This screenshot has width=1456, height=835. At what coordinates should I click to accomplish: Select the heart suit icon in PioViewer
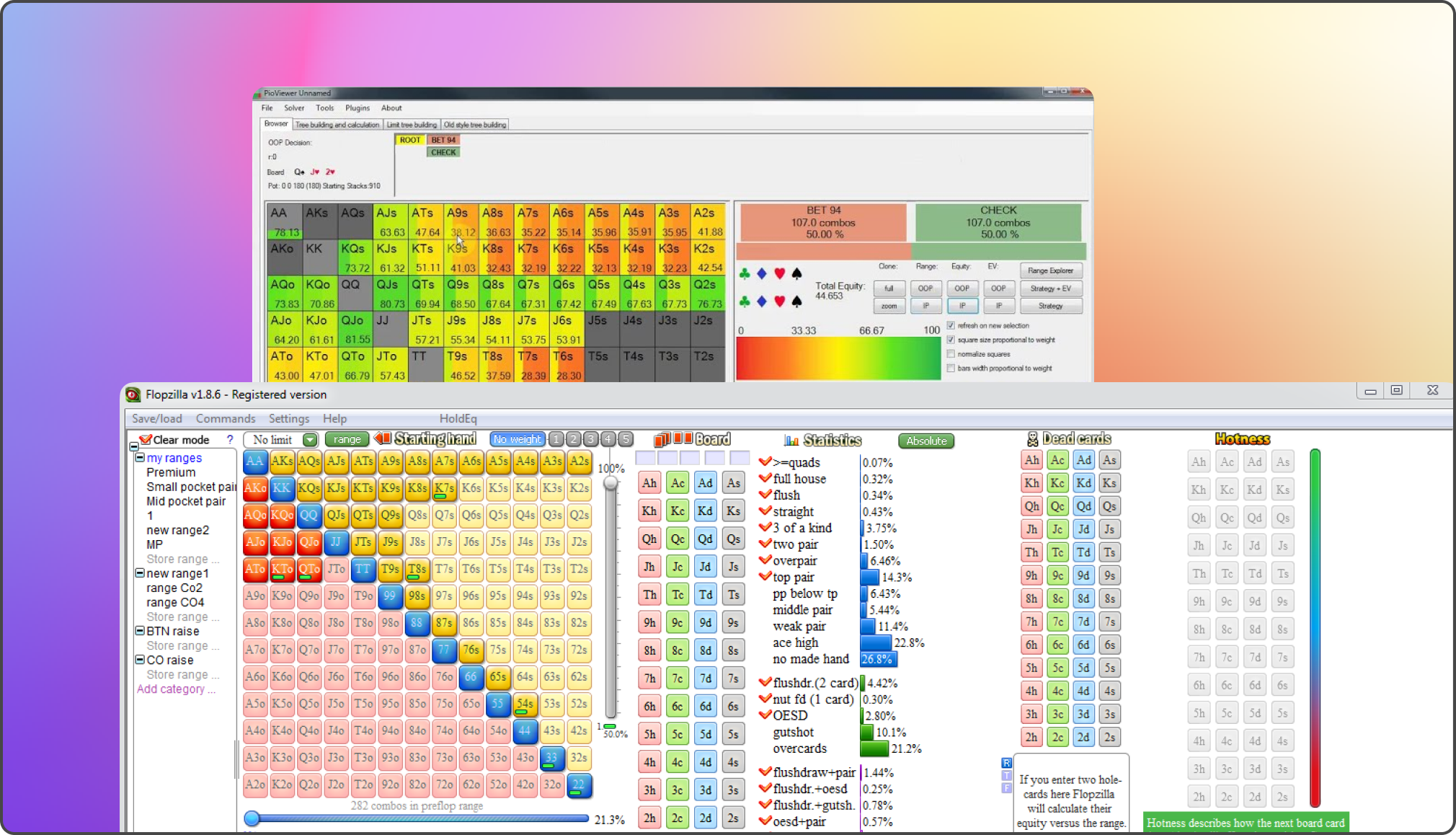coord(779,273)
